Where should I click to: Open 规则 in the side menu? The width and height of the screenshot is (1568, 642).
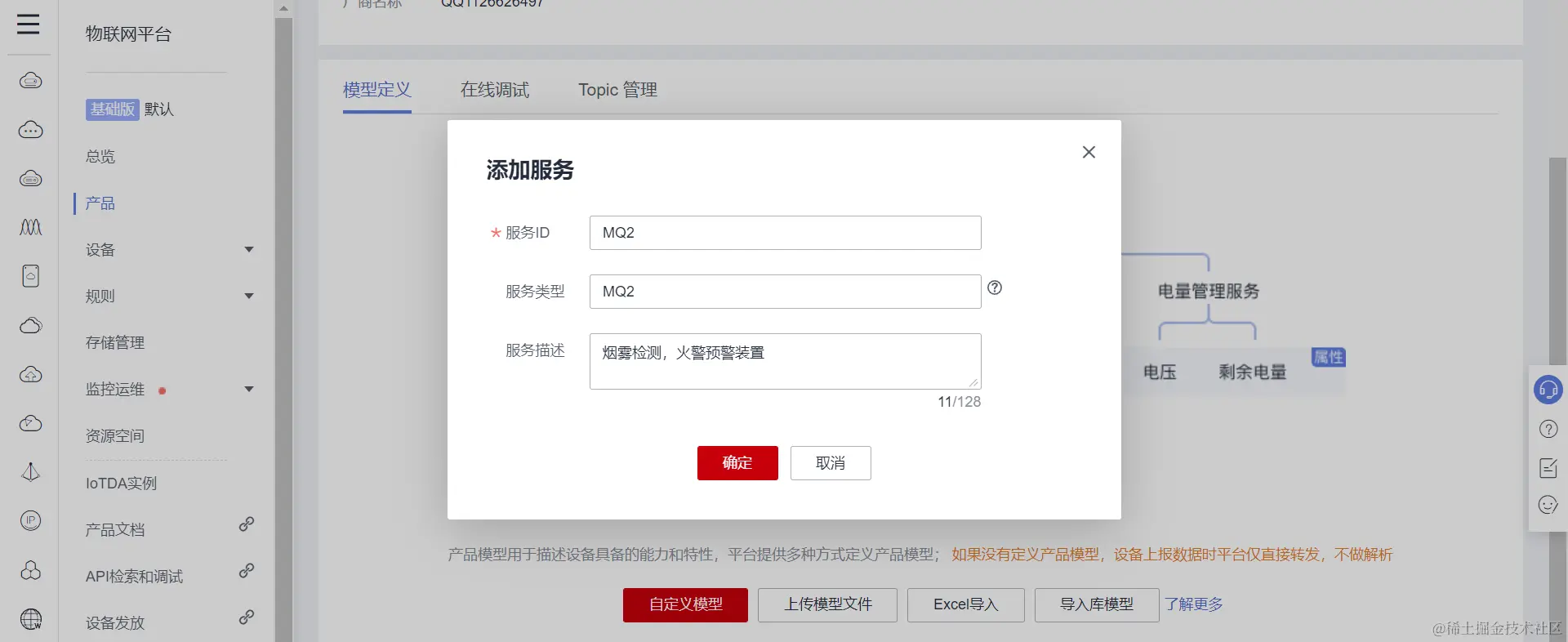pos(100,296)
